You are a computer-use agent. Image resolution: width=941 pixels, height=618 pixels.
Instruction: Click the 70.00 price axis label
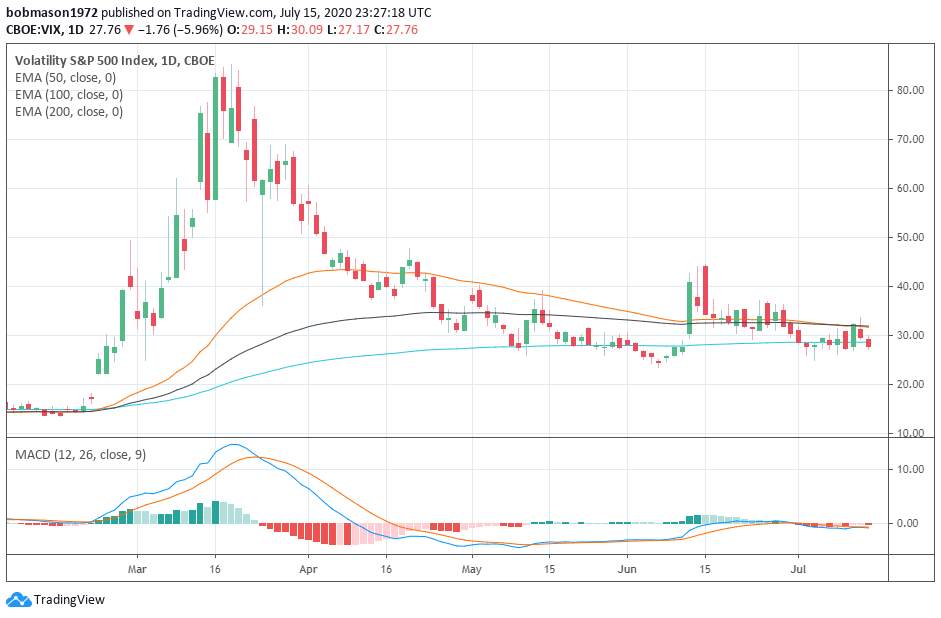point(910,139)
